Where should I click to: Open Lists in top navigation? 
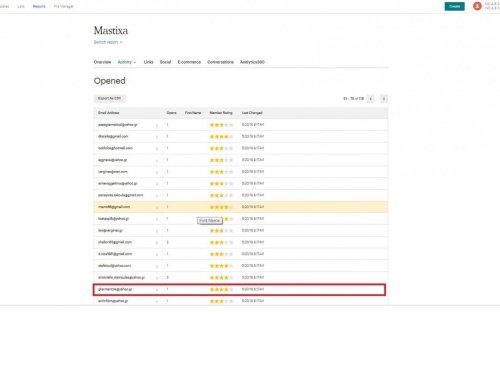coord(21,6)
